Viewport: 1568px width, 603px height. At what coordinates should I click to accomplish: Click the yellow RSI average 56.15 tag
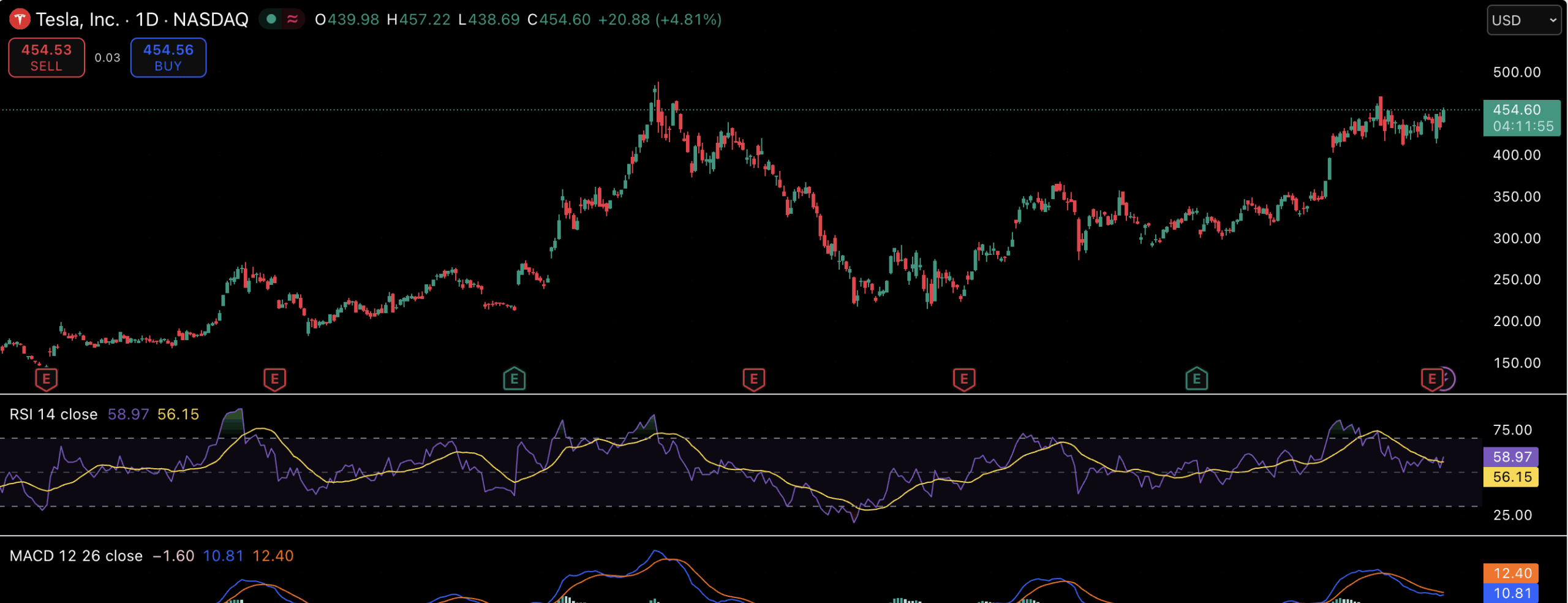pos(1511,477)
